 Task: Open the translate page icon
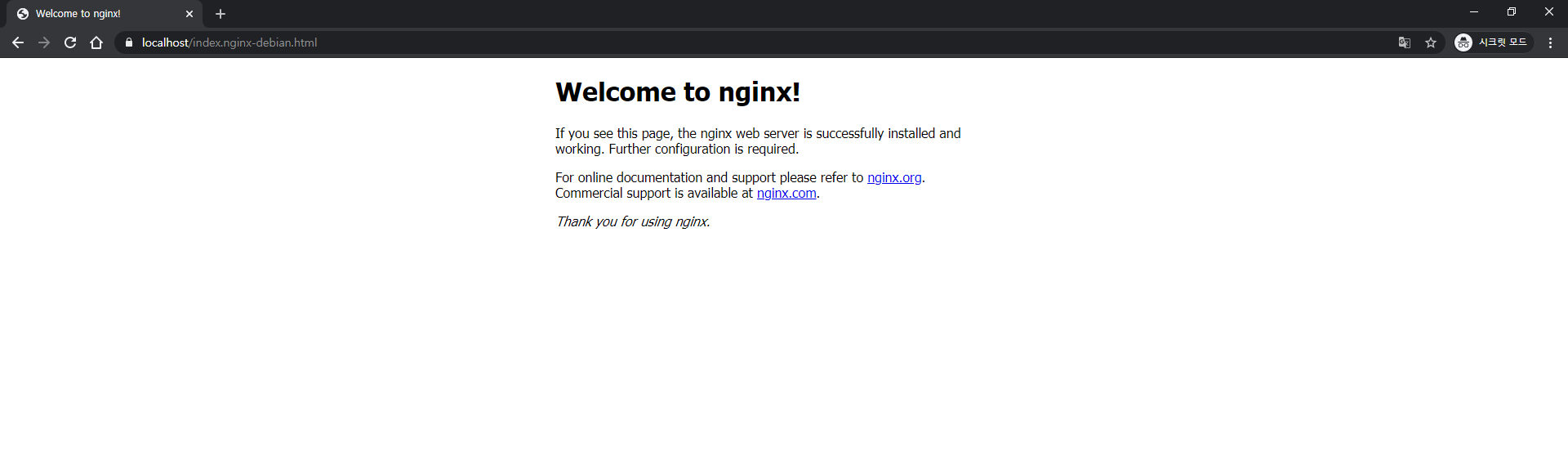(x=1405, y=42)
